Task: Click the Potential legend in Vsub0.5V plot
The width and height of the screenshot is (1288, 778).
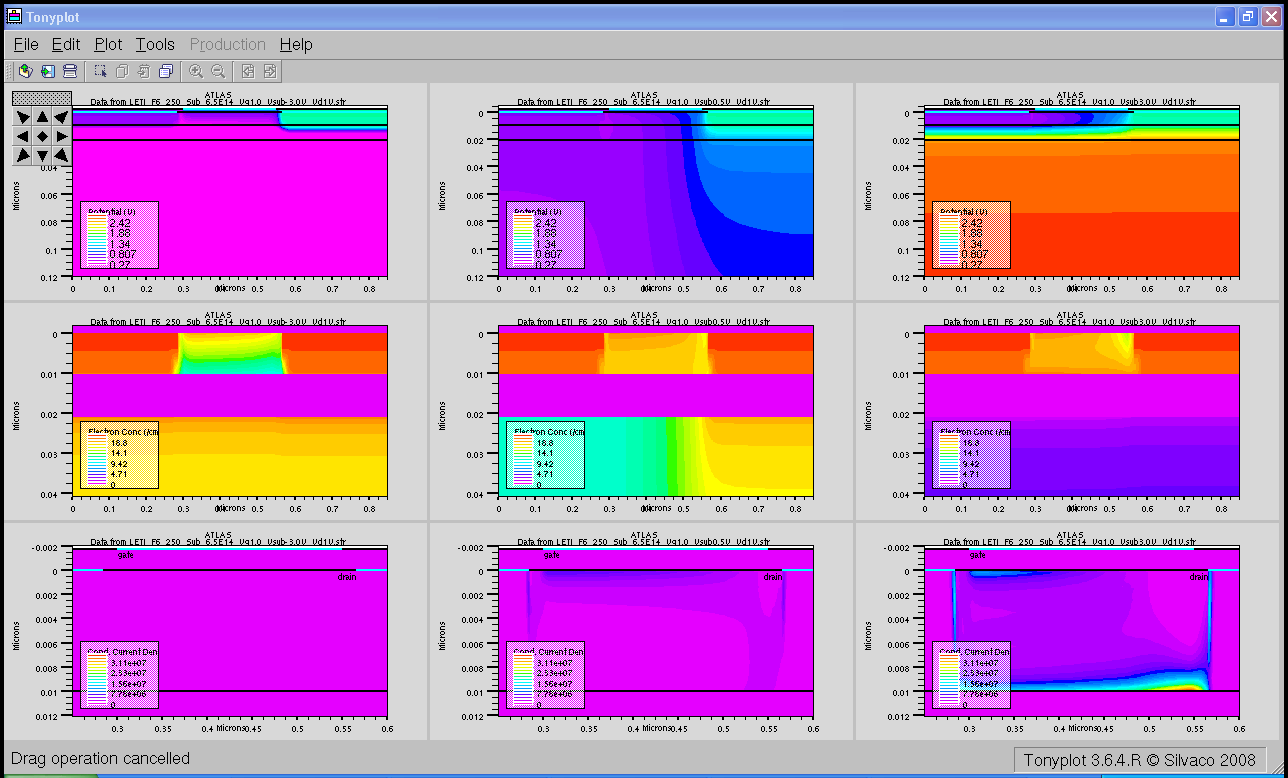Action: pos(545,235)
